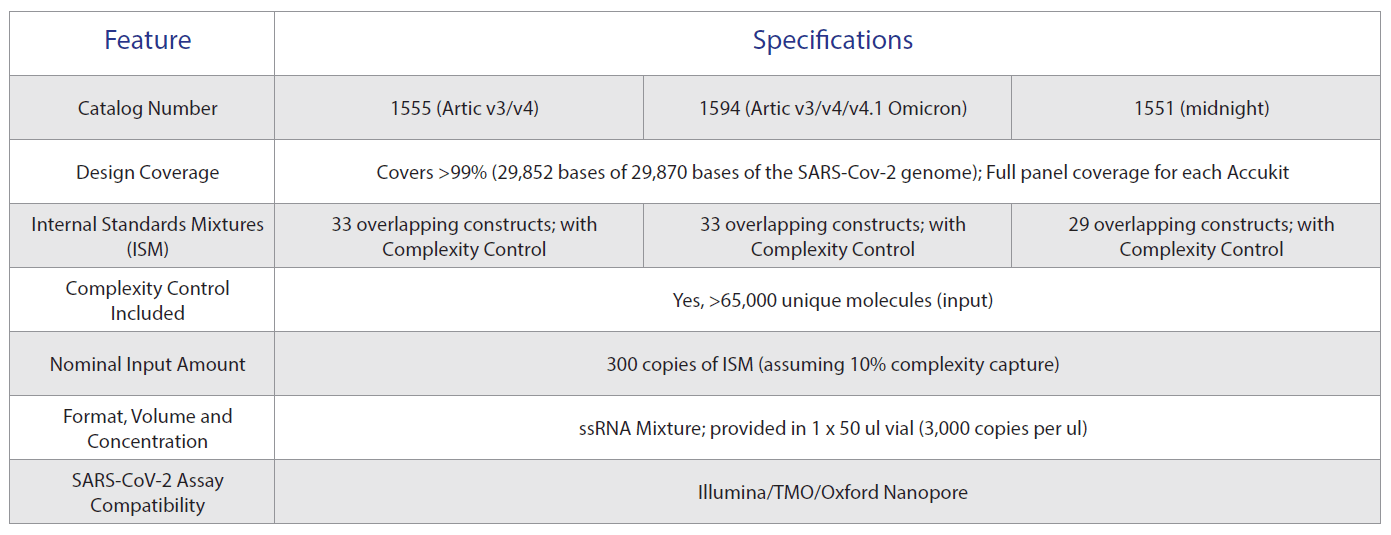Click the Covers >99% coverage description text

point(833,172)
